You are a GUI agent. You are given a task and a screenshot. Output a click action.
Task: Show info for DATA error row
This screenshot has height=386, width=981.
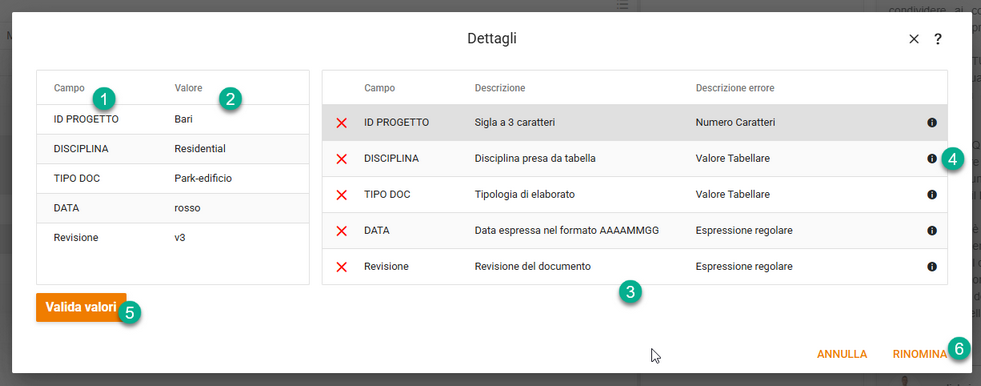click(932, 231)
